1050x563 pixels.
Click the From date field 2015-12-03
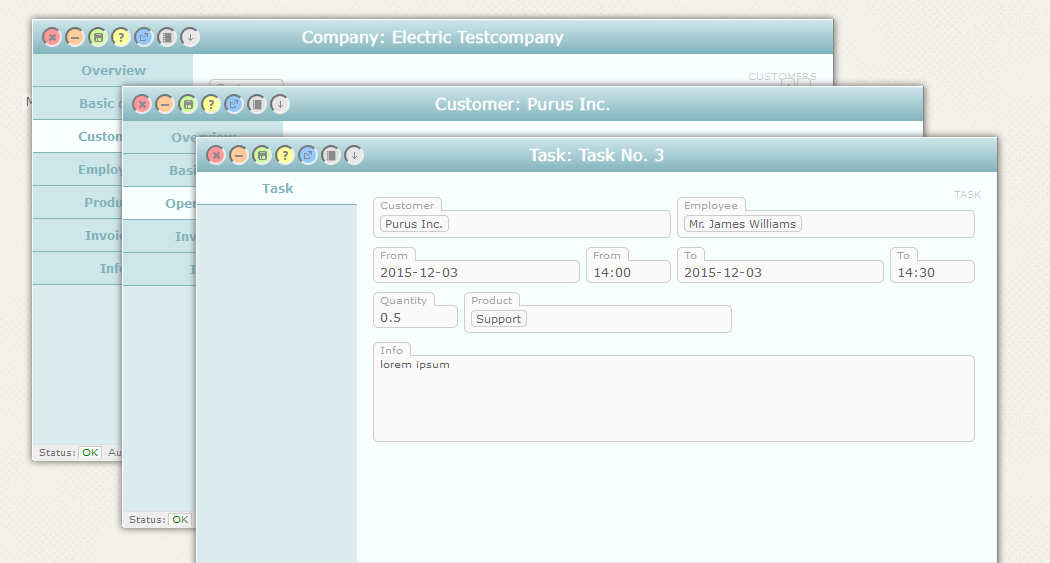(476, 272)
